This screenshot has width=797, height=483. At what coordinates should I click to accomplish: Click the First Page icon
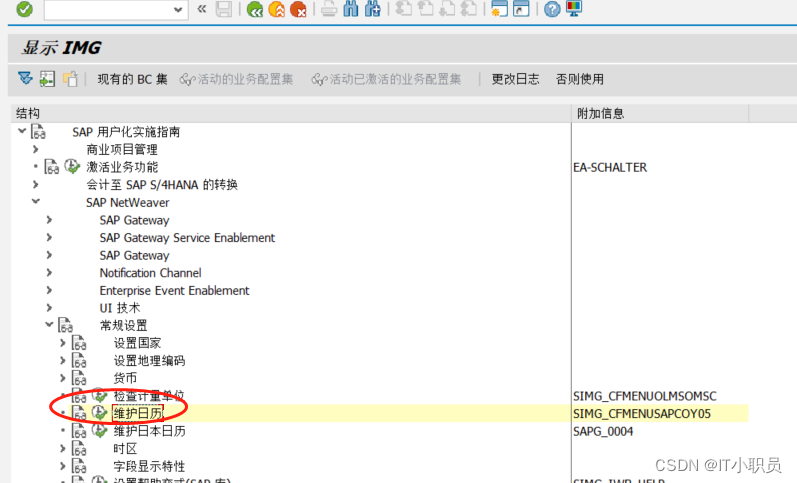[404, 9]
